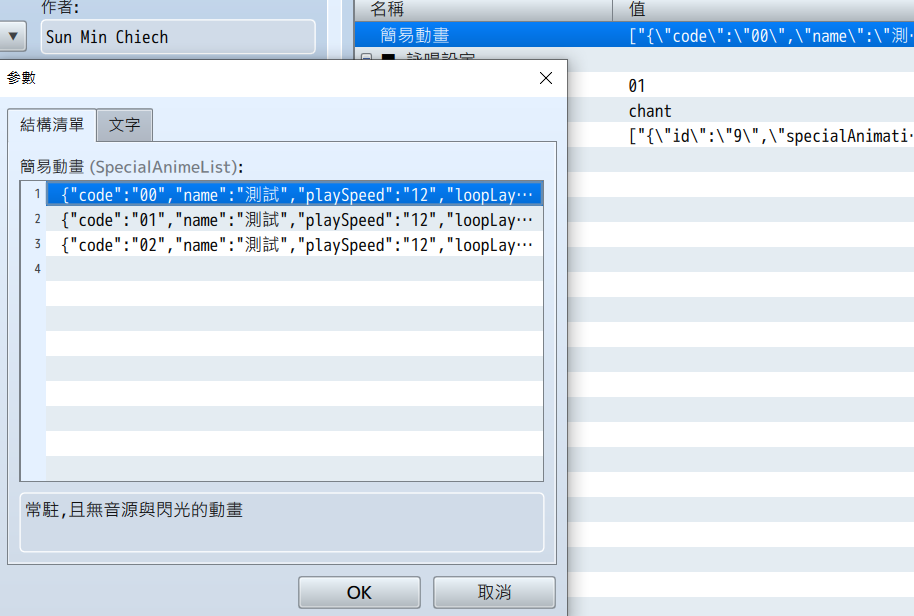The height and width of the screenshot is (616, 914).
Task: Edit the author field Sun Min Chiech
Action: click(x=178, y=37)
